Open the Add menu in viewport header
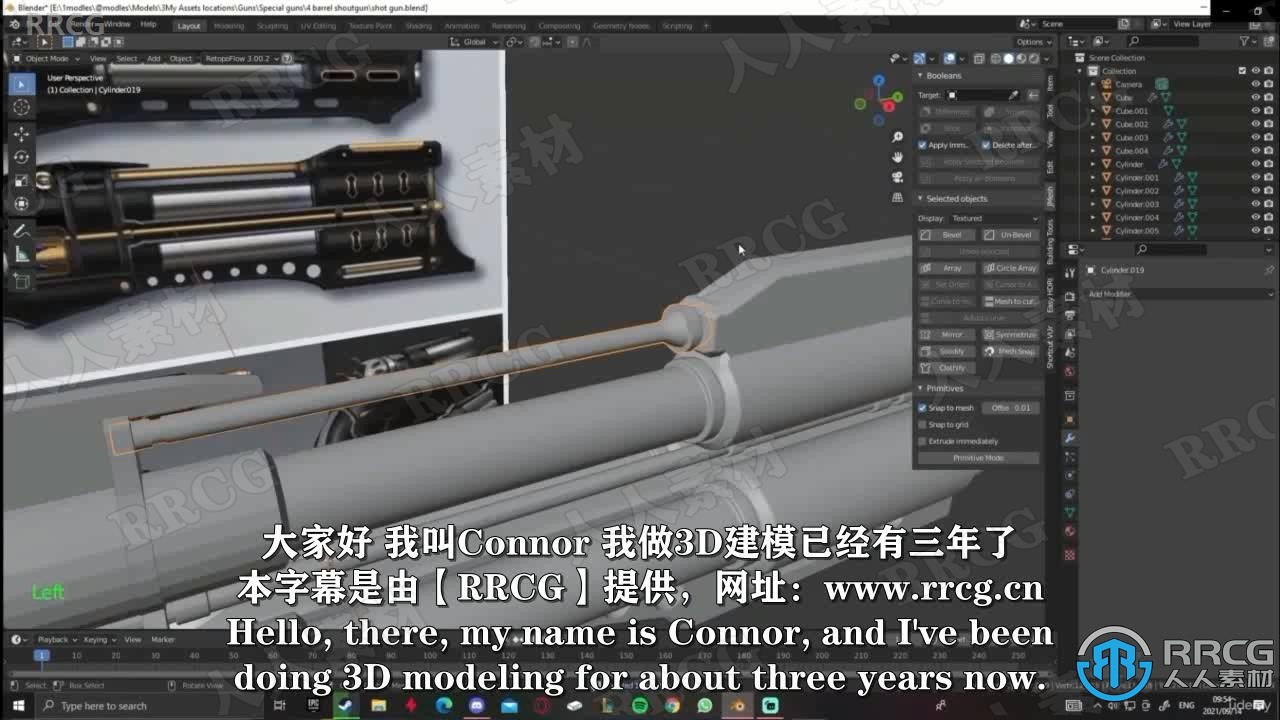Screen dimensions: 1280x720 click(154, 58)
